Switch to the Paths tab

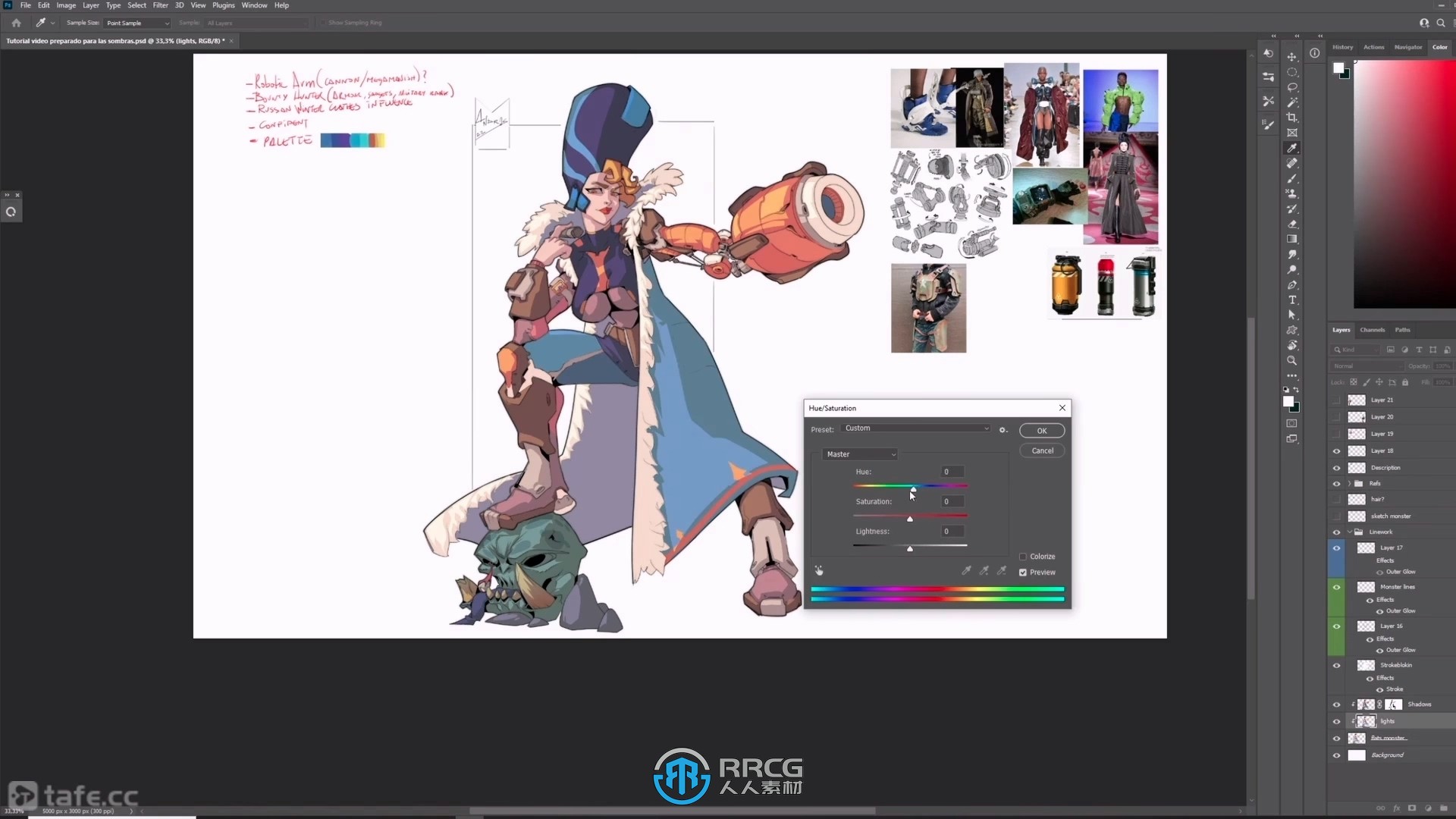tap(1403, 330)
